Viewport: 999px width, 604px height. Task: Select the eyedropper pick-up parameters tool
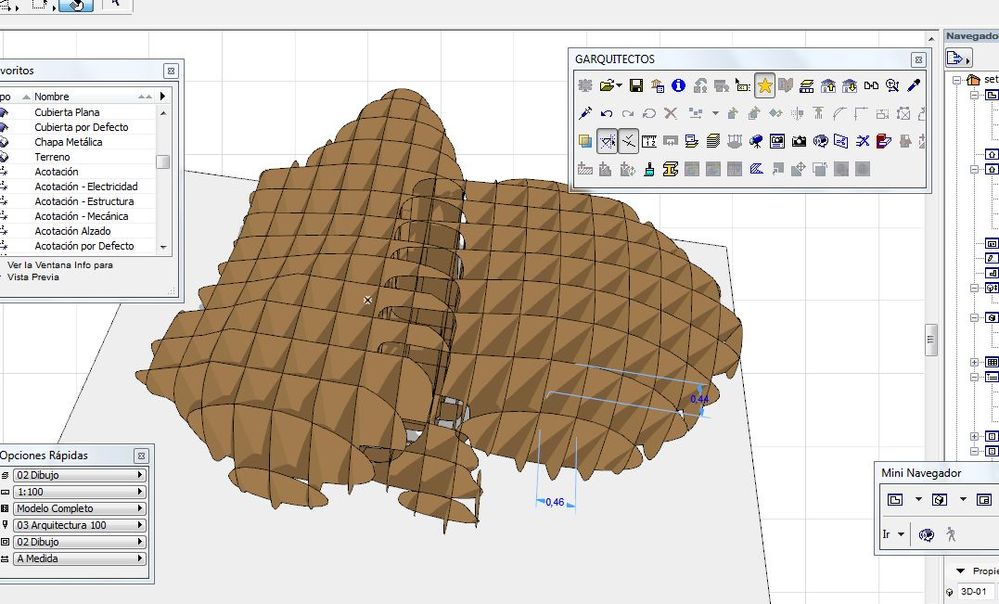[913, 86]
